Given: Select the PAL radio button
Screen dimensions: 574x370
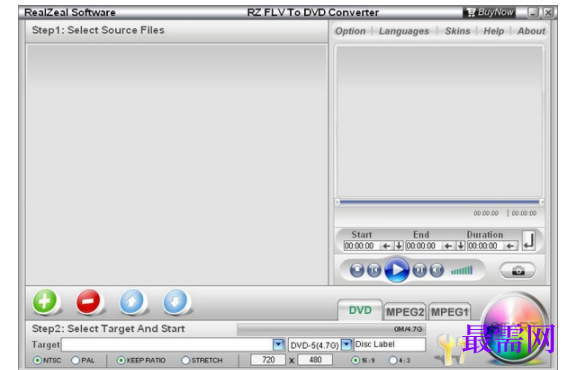Looking at the screenshot, I should [x=75, y=360].
